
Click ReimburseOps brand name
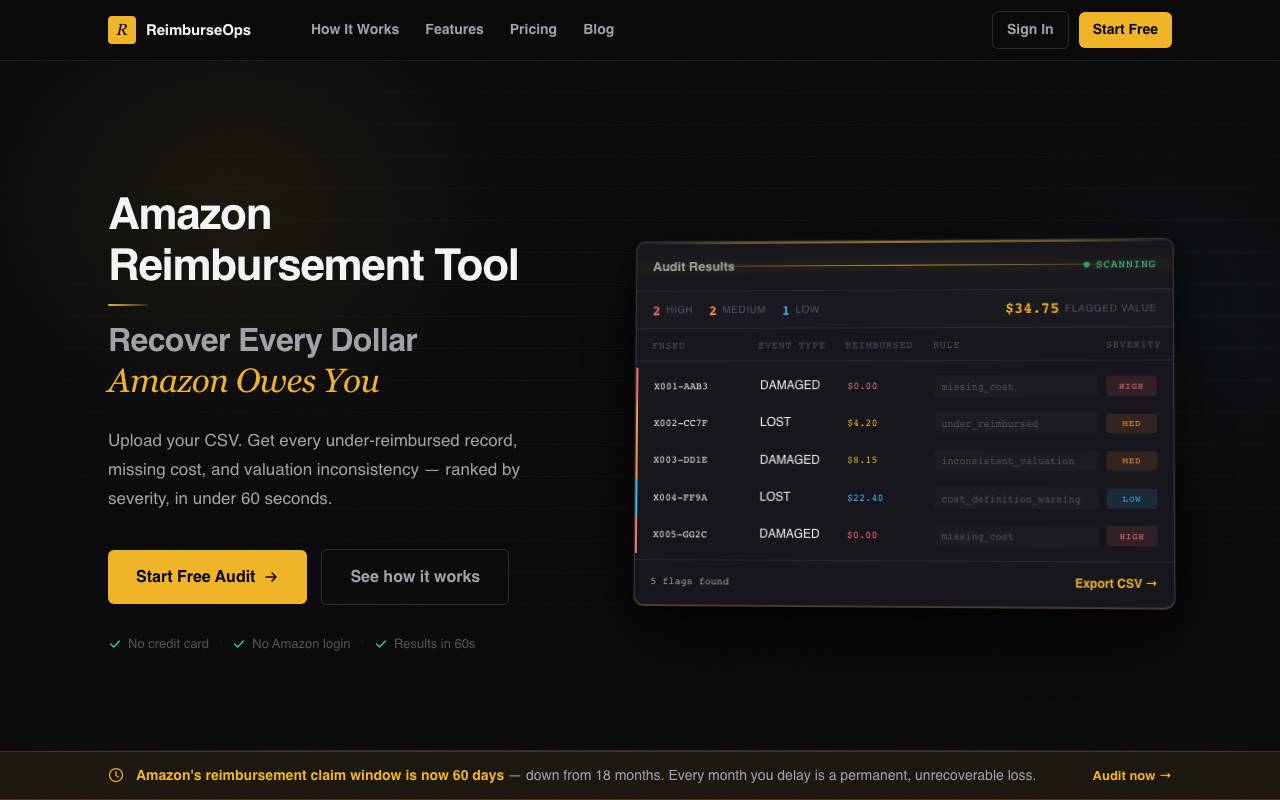[x=198, y=30]
